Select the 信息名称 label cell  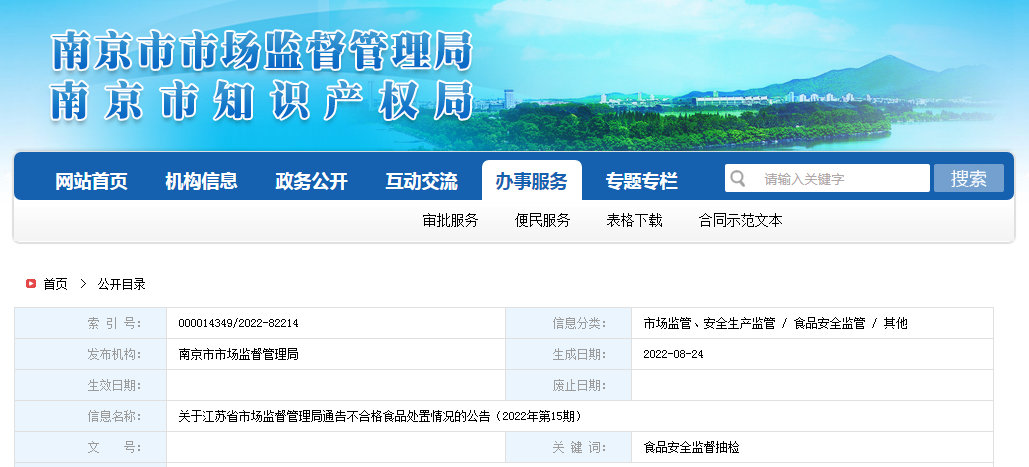(x=91, y=416)
